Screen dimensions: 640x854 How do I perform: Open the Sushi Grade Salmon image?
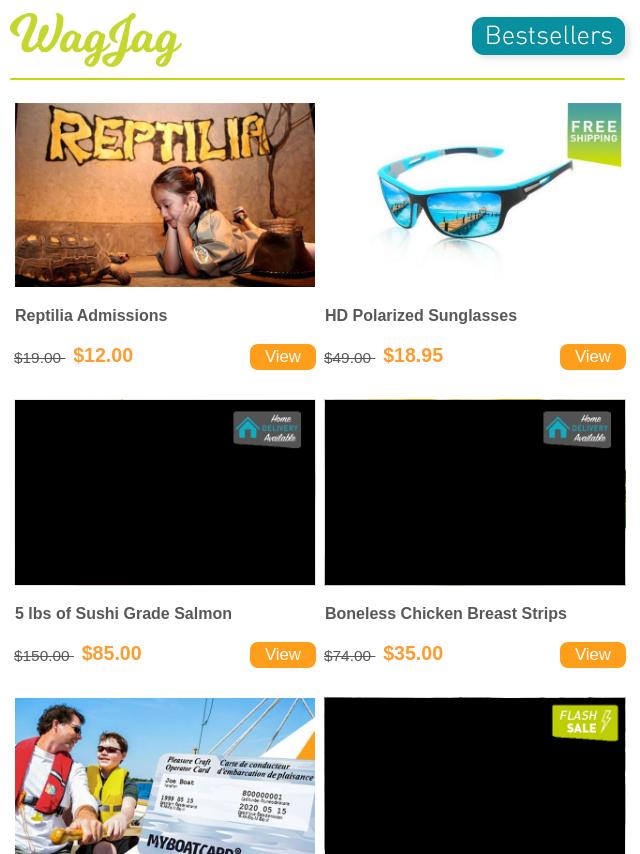click(164, 492)
